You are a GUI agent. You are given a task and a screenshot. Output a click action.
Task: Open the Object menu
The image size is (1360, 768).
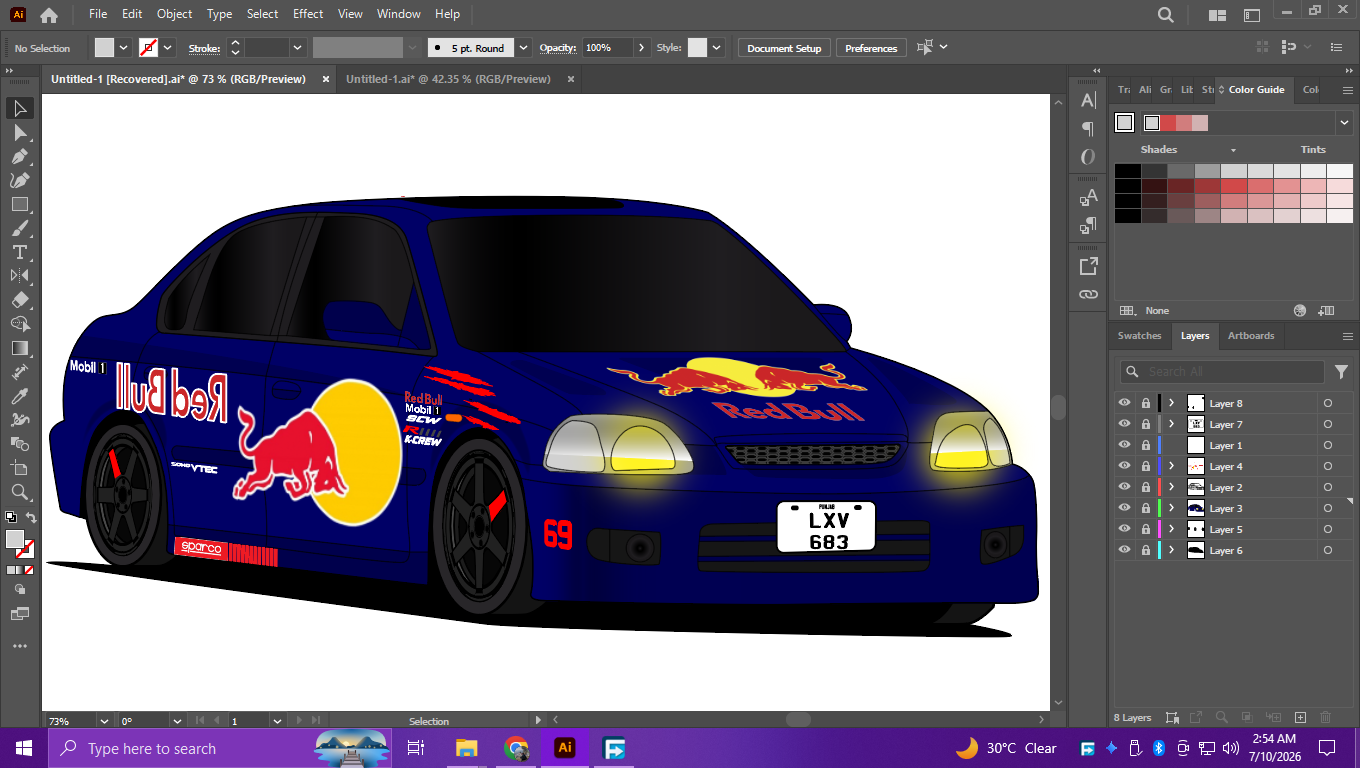point(174,14)
